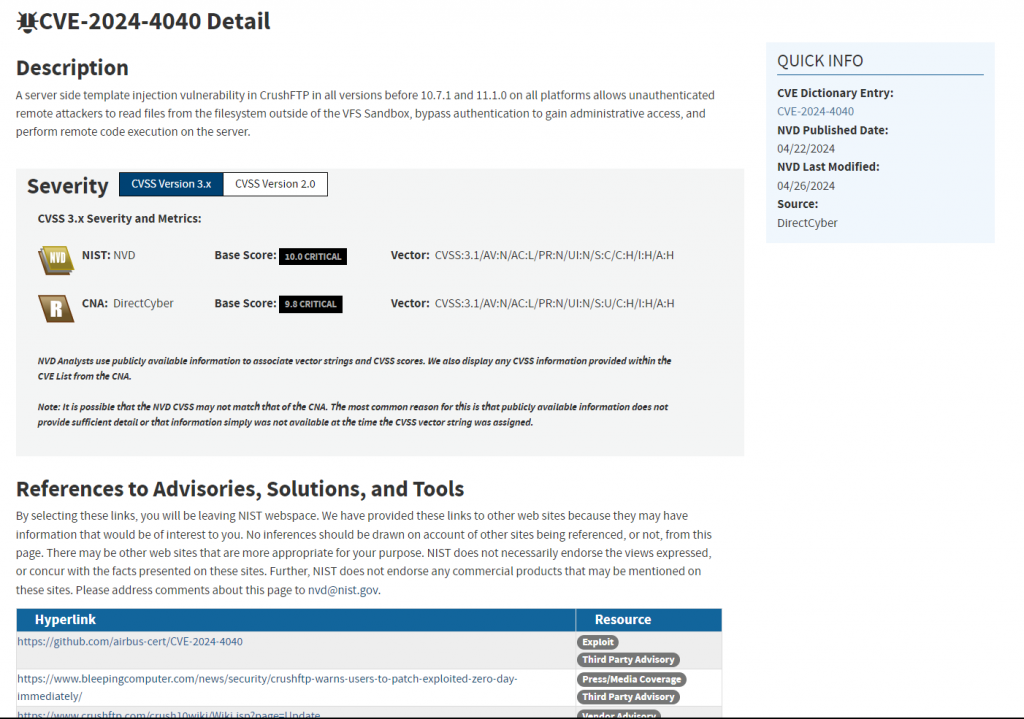Switch to CVSS Version 2.0 tab

pyautogui.click(x=275, y=184)
